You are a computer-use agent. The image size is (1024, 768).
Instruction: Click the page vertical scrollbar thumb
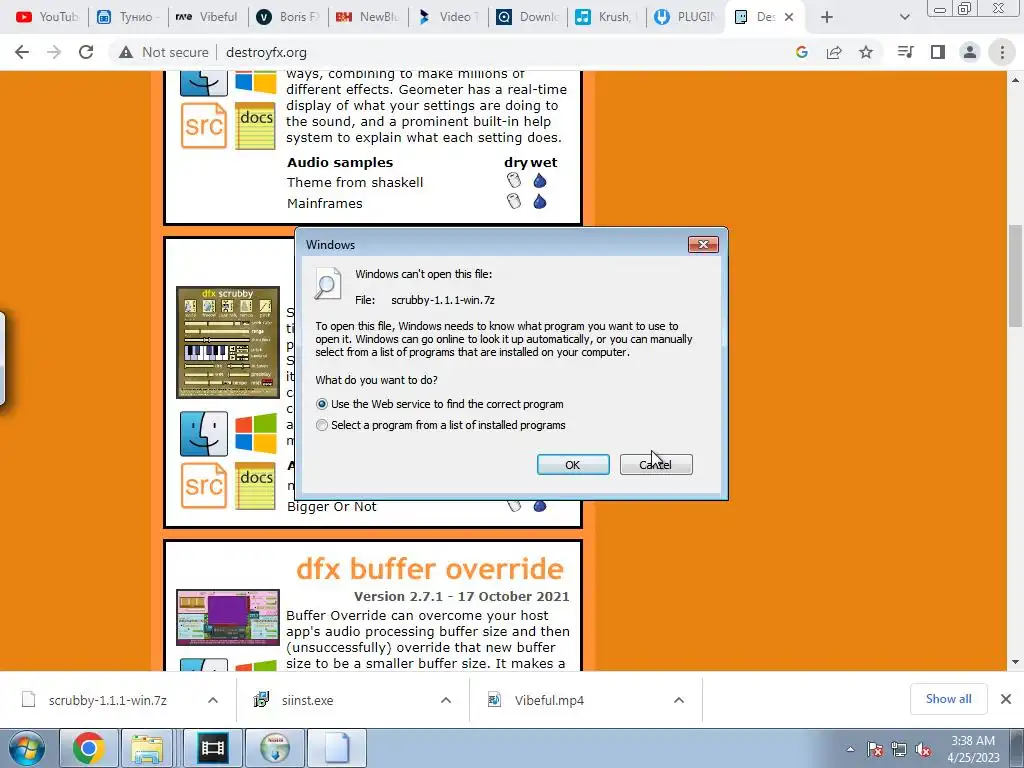[1015, 276]
